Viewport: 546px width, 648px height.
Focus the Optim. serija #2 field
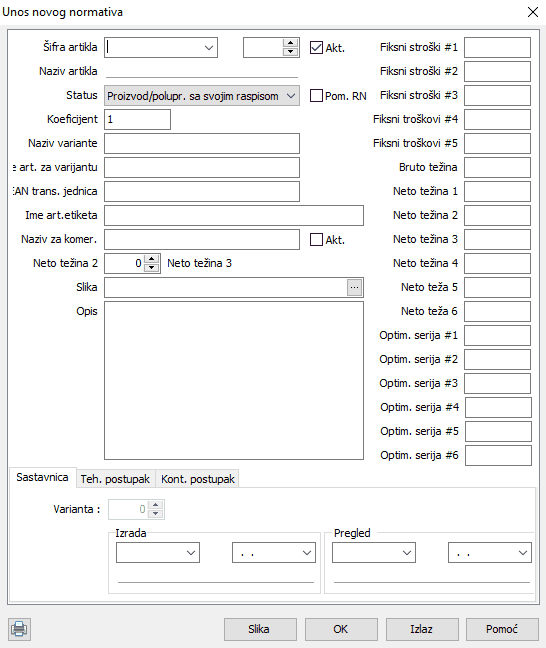pos(497,359)
